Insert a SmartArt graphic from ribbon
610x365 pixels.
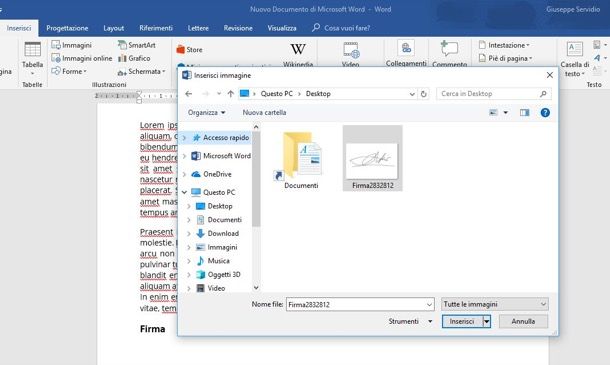coord(137,45)
